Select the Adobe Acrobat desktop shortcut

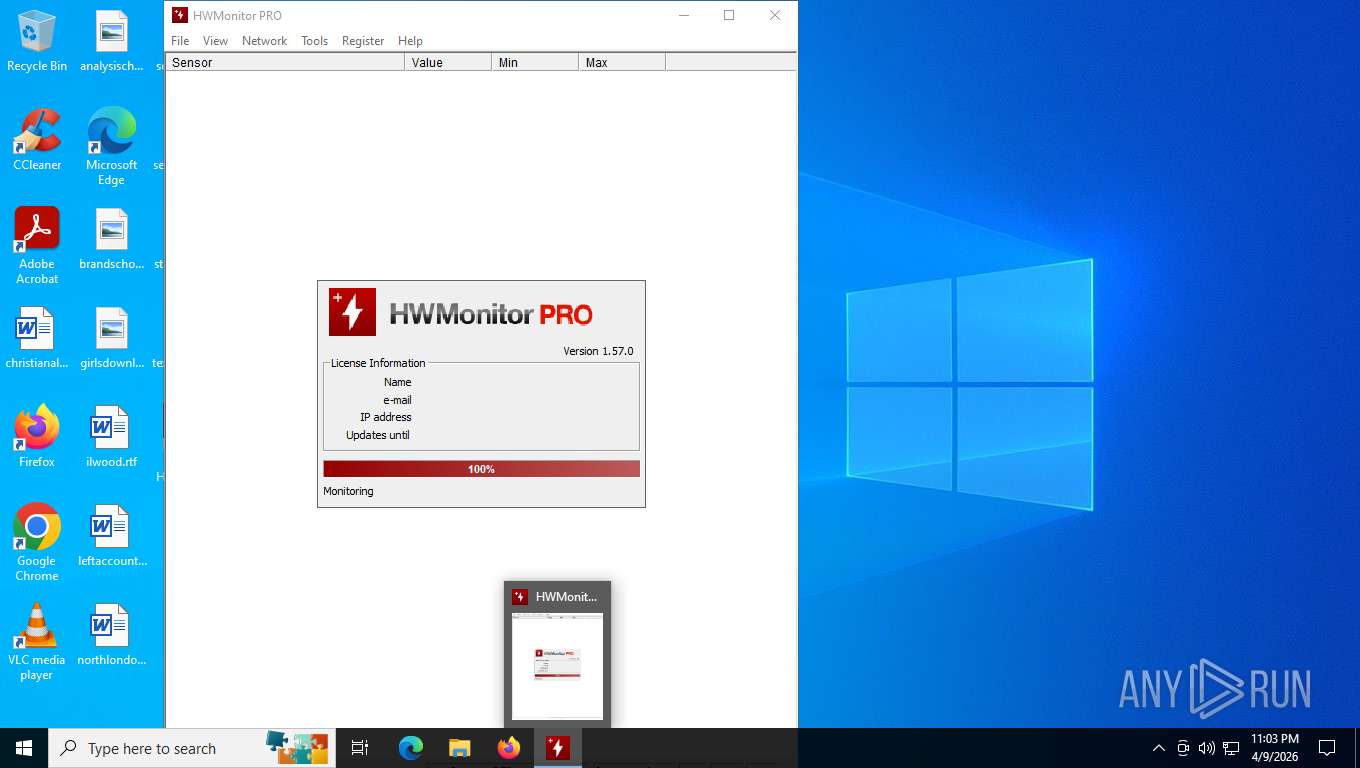[37, 245]
